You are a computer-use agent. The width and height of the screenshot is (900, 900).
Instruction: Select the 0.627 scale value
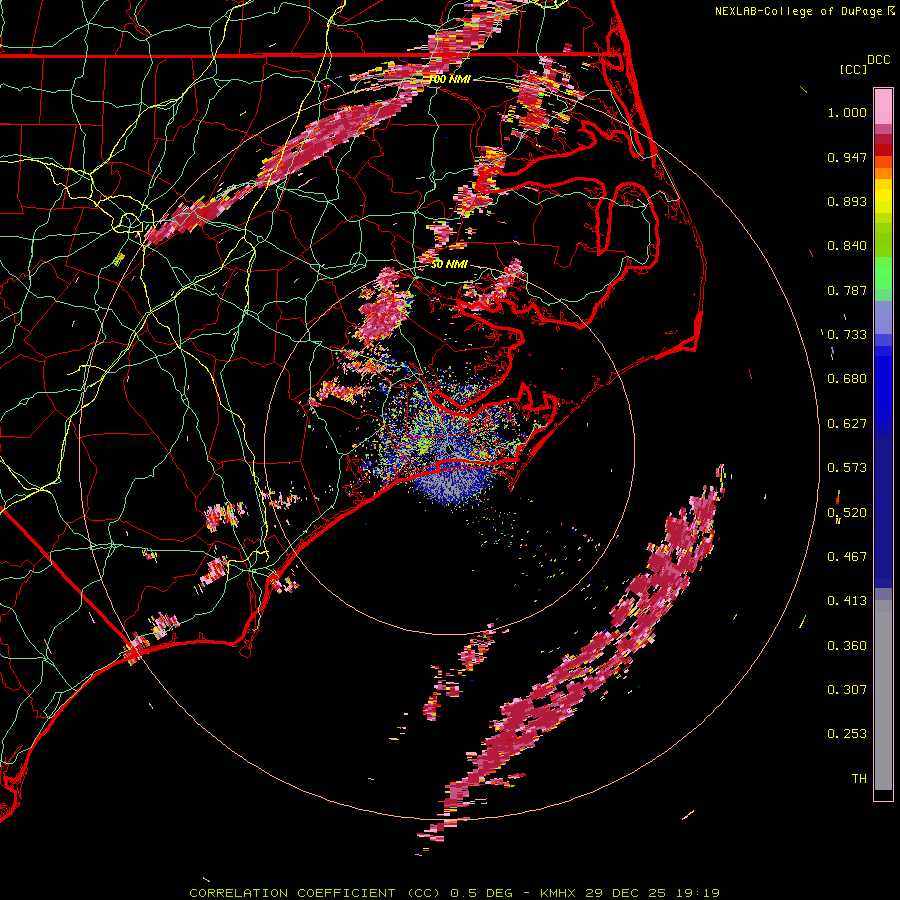point(847,424)
